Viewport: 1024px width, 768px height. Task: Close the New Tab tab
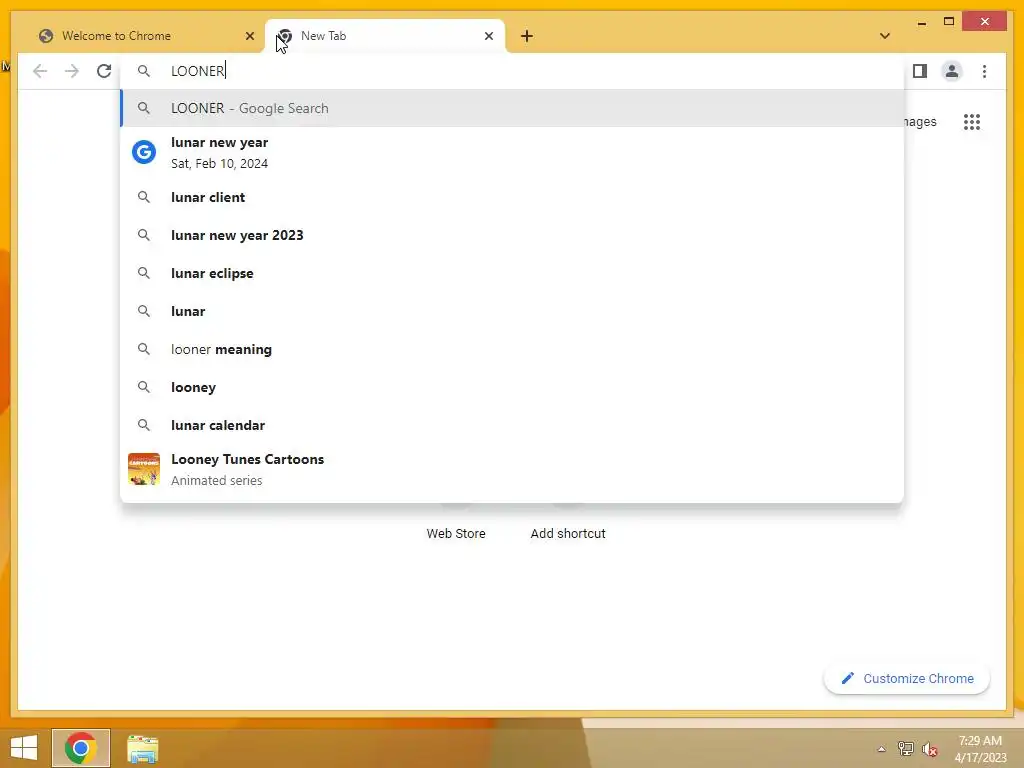coord(488,36)
